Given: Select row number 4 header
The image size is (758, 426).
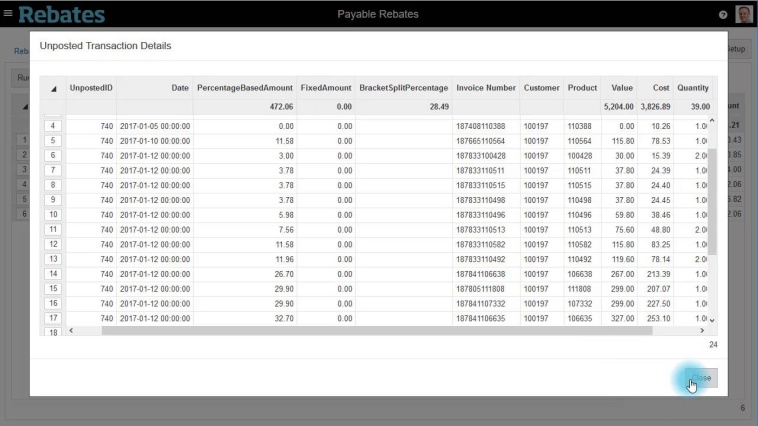Looking at the screenshot, I should click(x=53, y=126).
